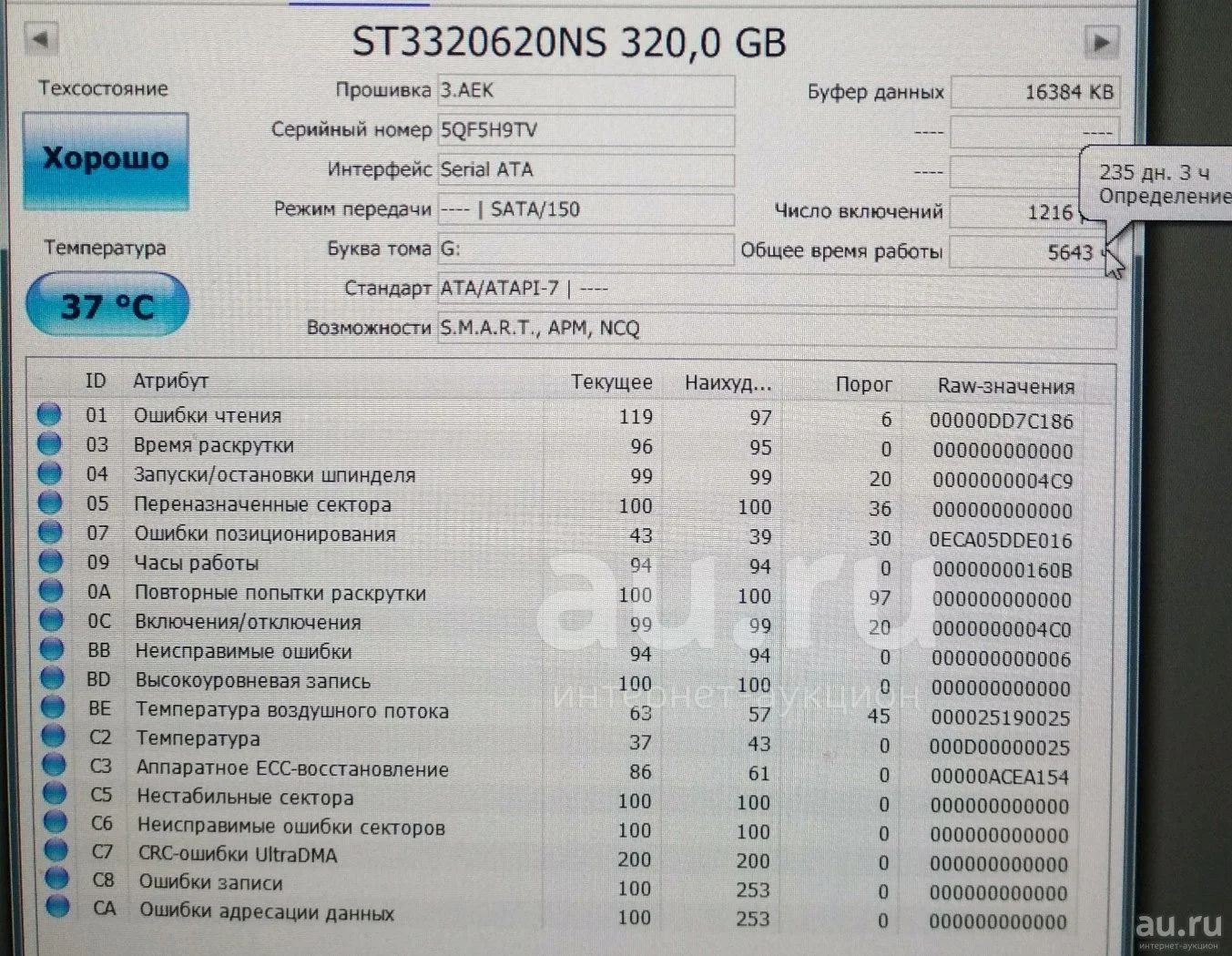
Task: Click status icon of Ошибки адресации данных row
Action: (57, 907)
